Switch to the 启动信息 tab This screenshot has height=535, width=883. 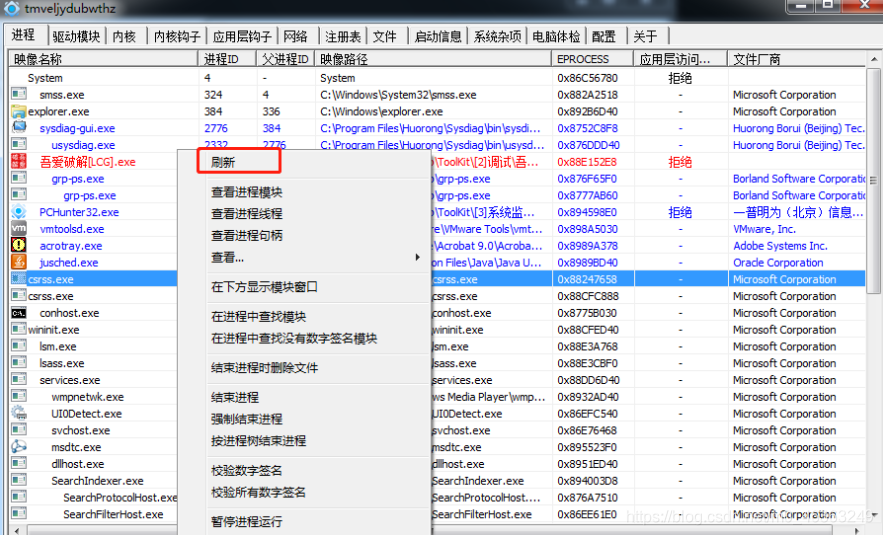click(x=438, y=37)
